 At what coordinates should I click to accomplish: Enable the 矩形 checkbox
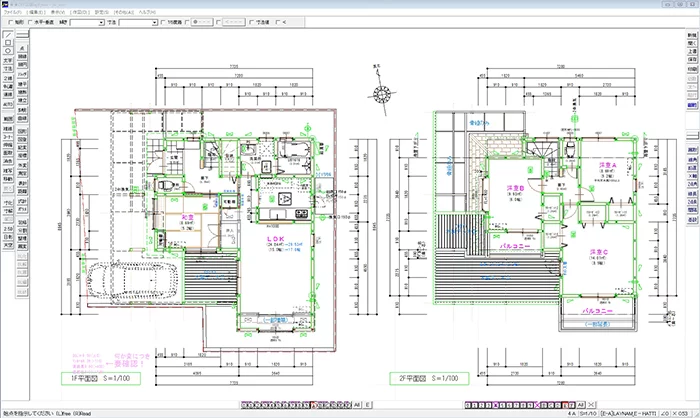pos(9,20)
